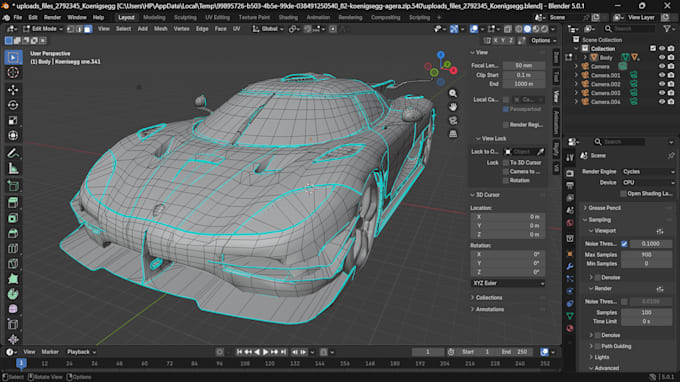Select the Annotate tool
Screen dimensions: 680x382
click(x=13, y=153)
